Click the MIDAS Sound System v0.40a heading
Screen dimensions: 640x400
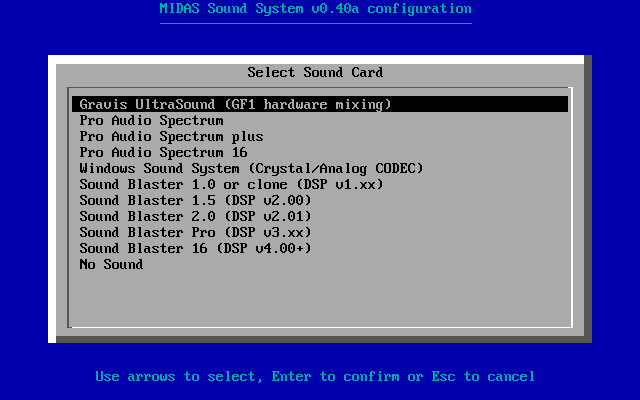tap(316, 9)
